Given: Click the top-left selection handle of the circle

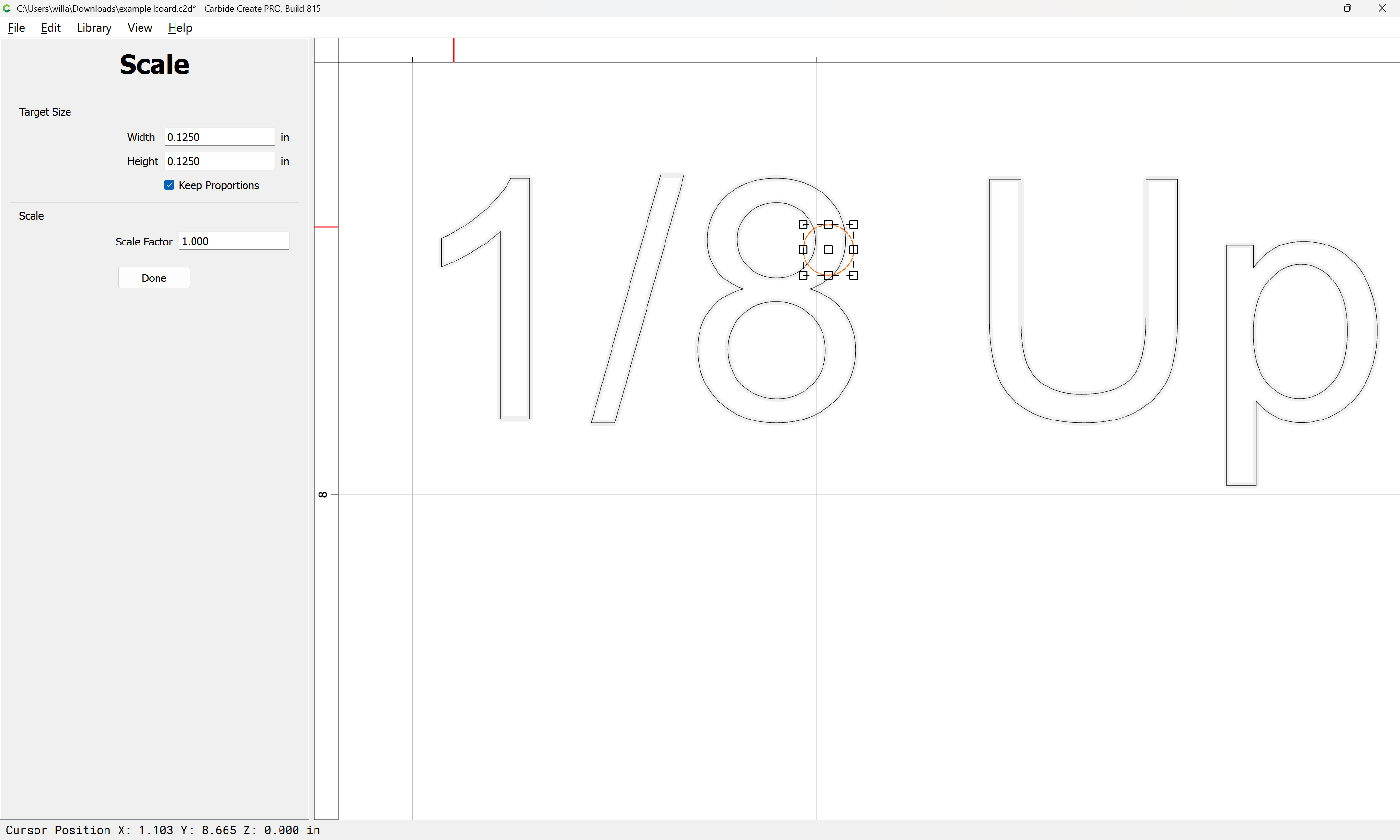Looking at the screenshot, I should (x=803, y=225).
